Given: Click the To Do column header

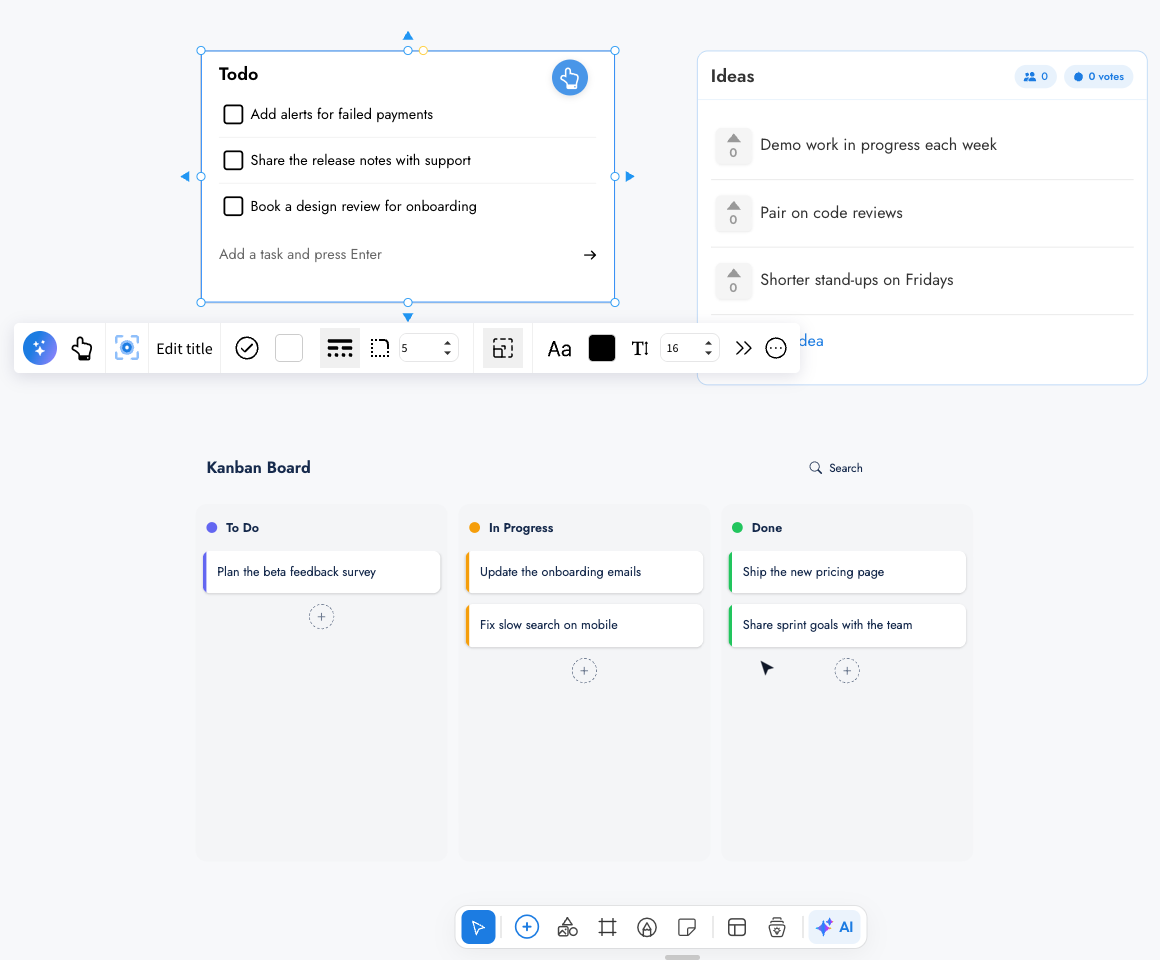Looking at the screenshot, I should click(242, 527).
